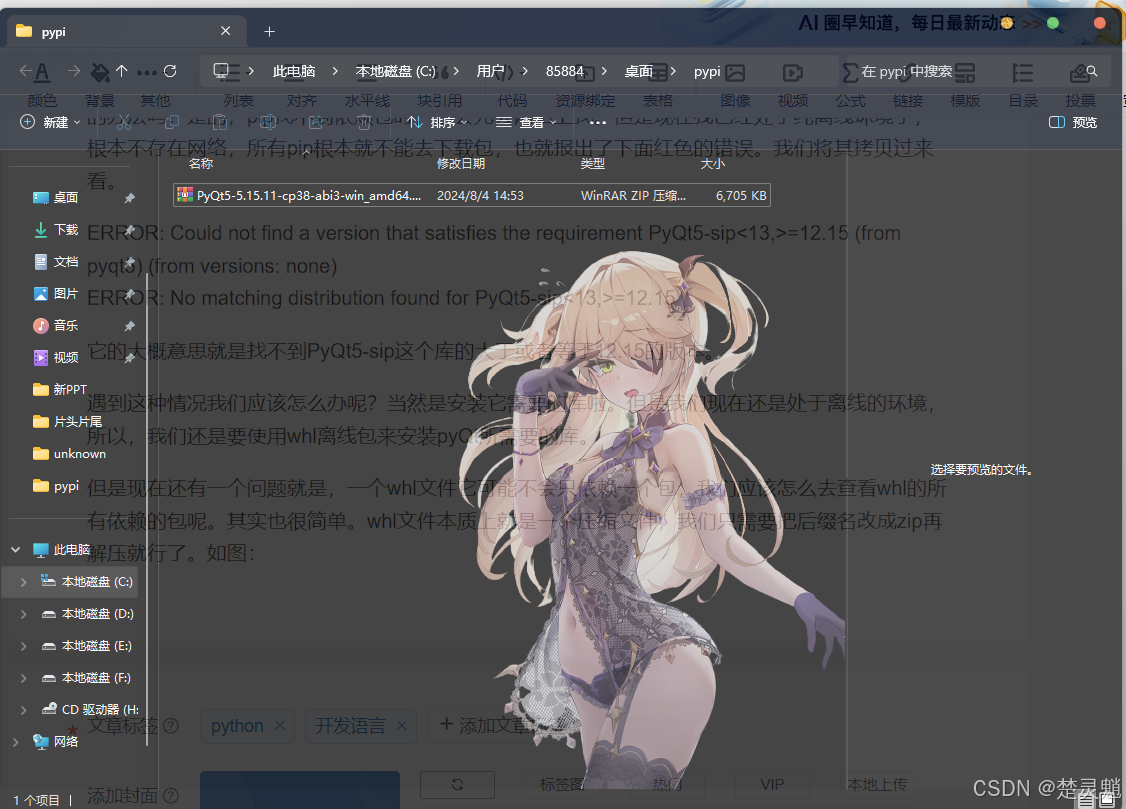Sort by 大小 column header
The height and width of the screenshot is (809, 1126).
tap(712, 164)
